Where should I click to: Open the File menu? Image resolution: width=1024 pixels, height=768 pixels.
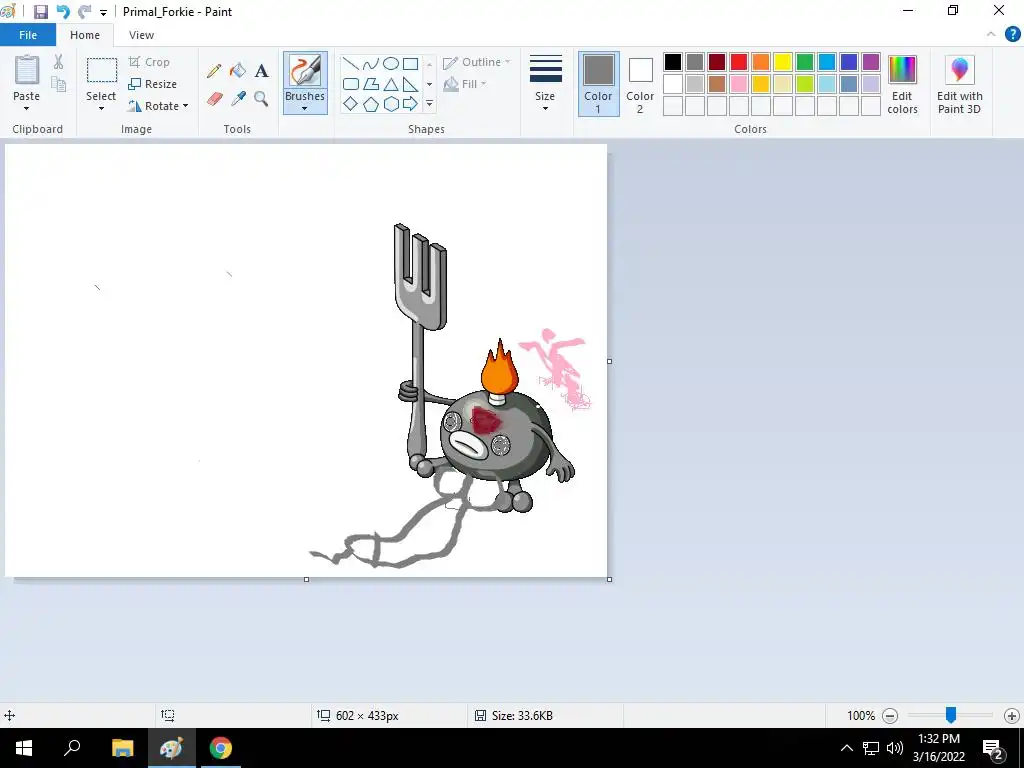27,35
